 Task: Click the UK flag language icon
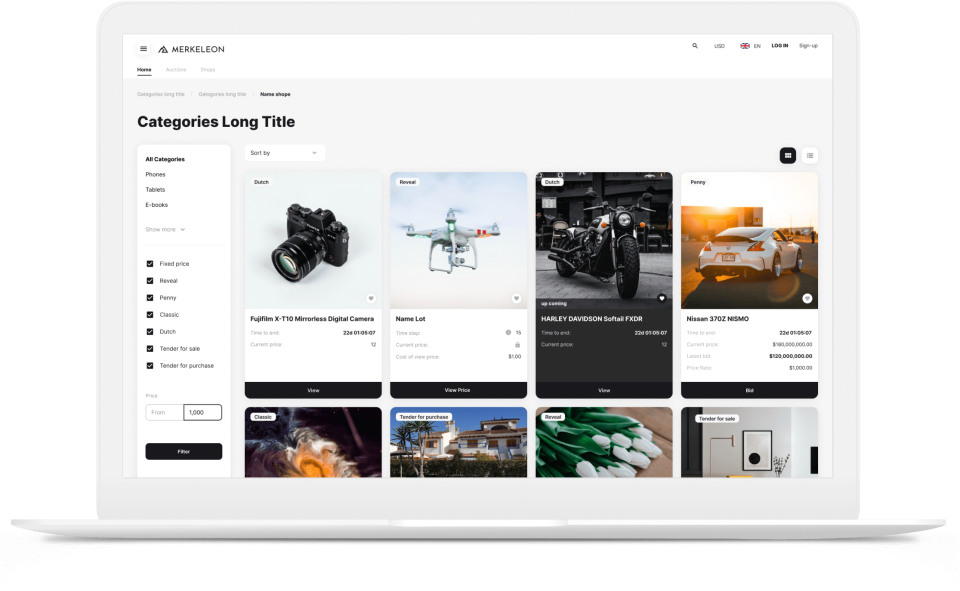744,46
